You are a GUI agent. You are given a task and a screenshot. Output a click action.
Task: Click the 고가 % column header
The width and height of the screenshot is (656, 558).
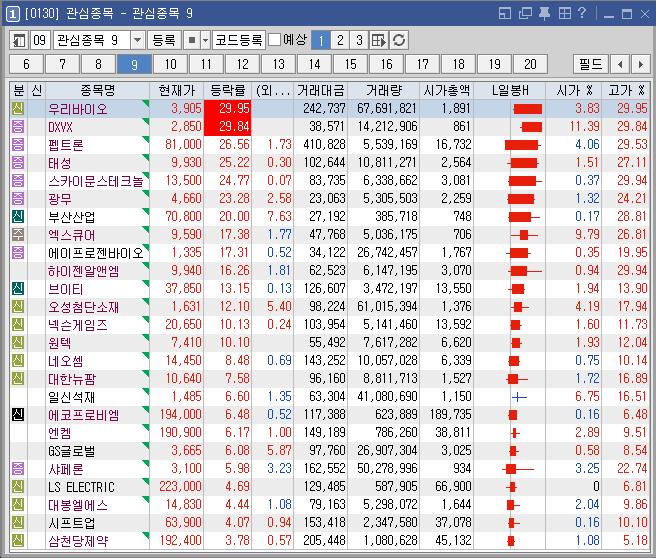(x=626, y=90)
